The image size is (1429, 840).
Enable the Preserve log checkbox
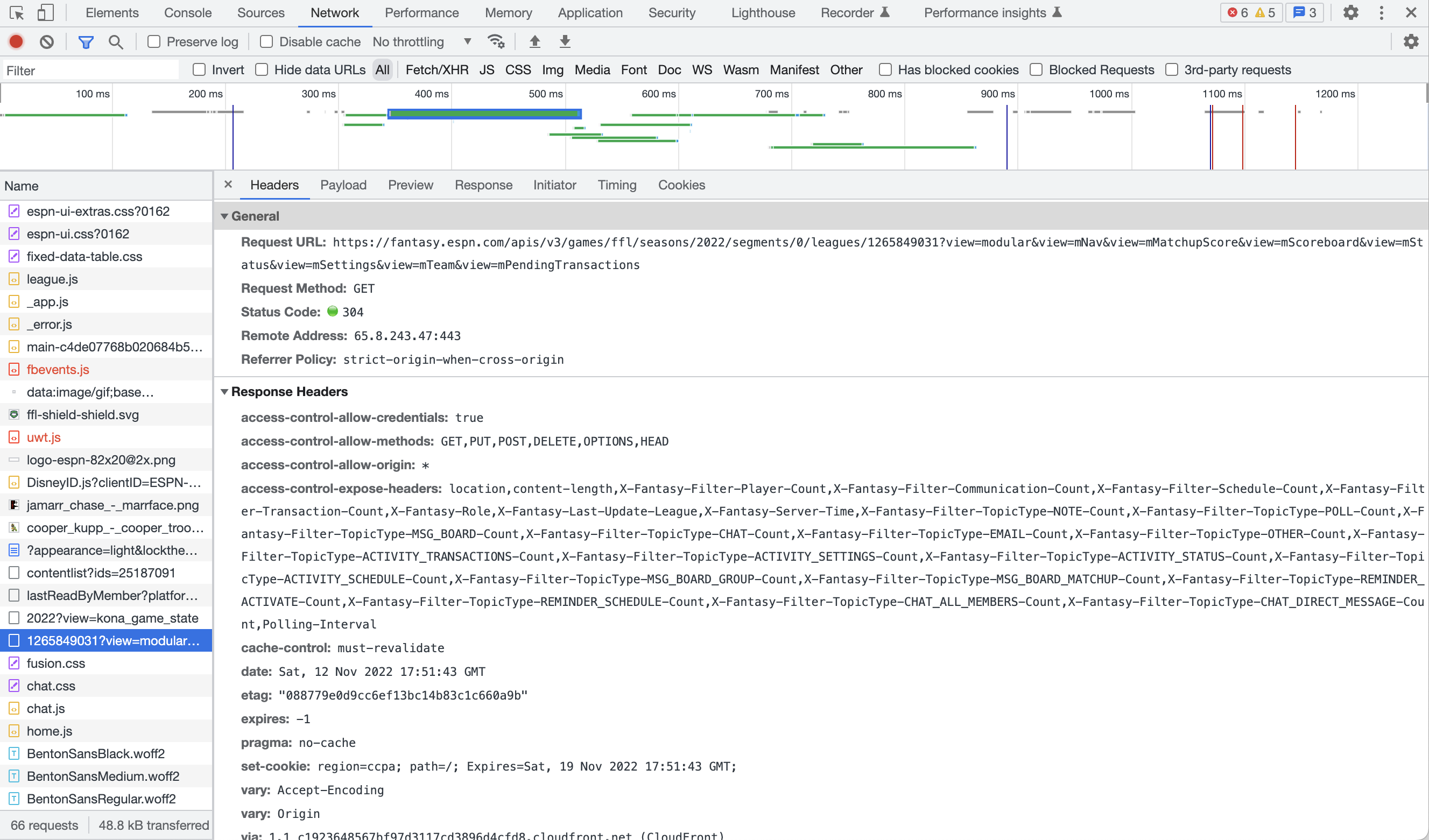click(154, 41)
